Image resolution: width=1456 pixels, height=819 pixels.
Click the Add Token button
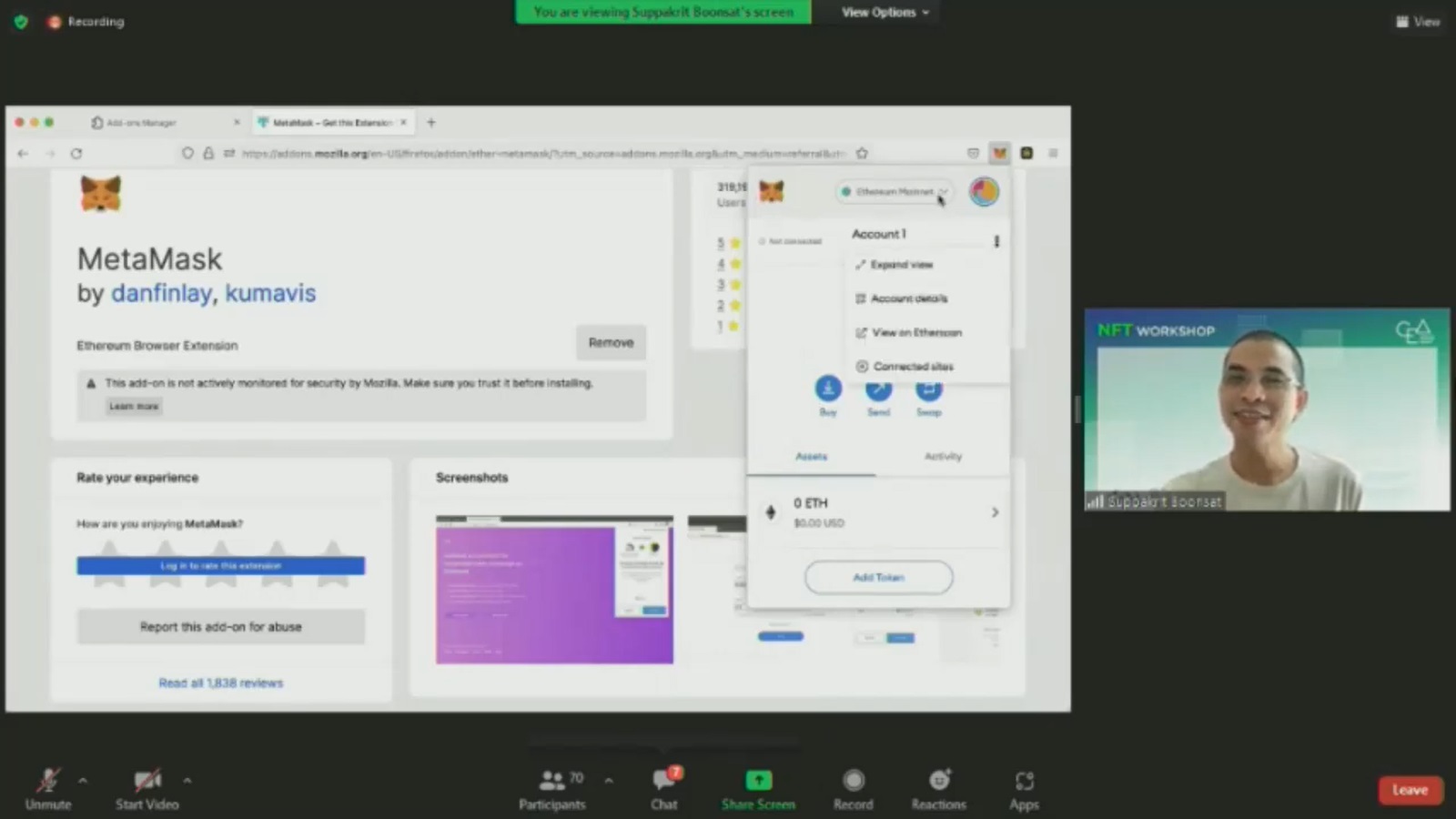point(878,577)
